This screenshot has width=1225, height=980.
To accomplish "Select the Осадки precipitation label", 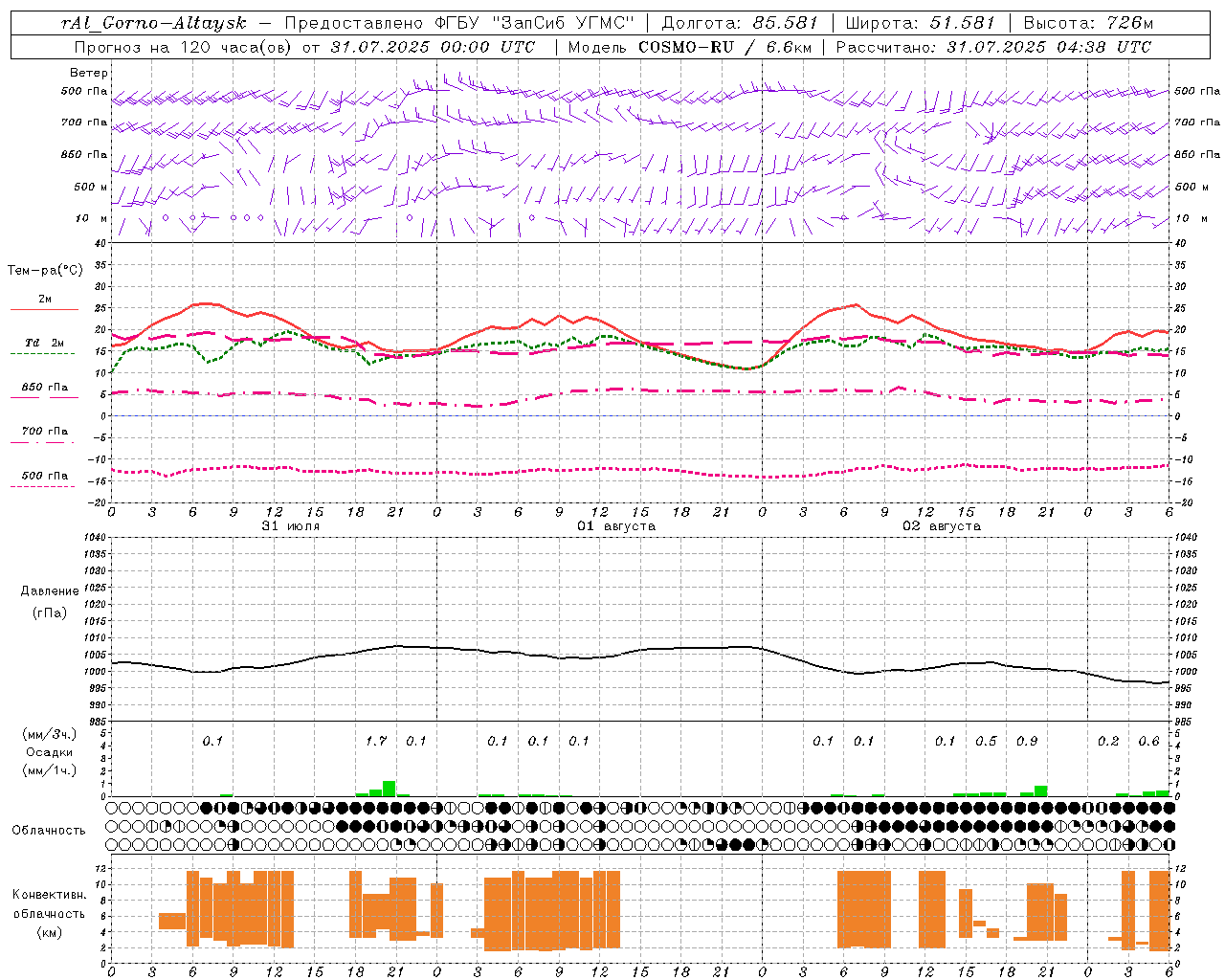I will tap(49, 752).
